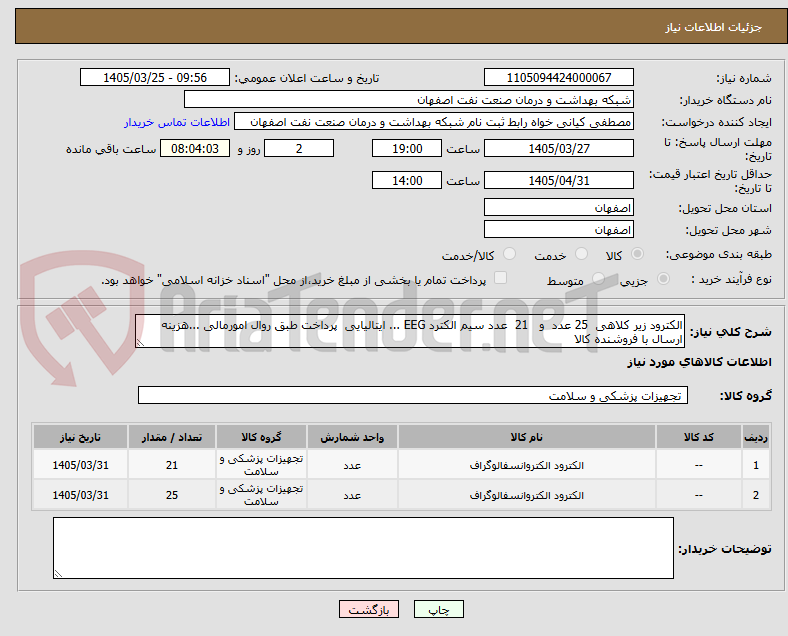Click the گروه کالا field تجهیزات پزشکی و سلامت
The width and height of the screenshot is (788, 636).
[x=413, y=395]
